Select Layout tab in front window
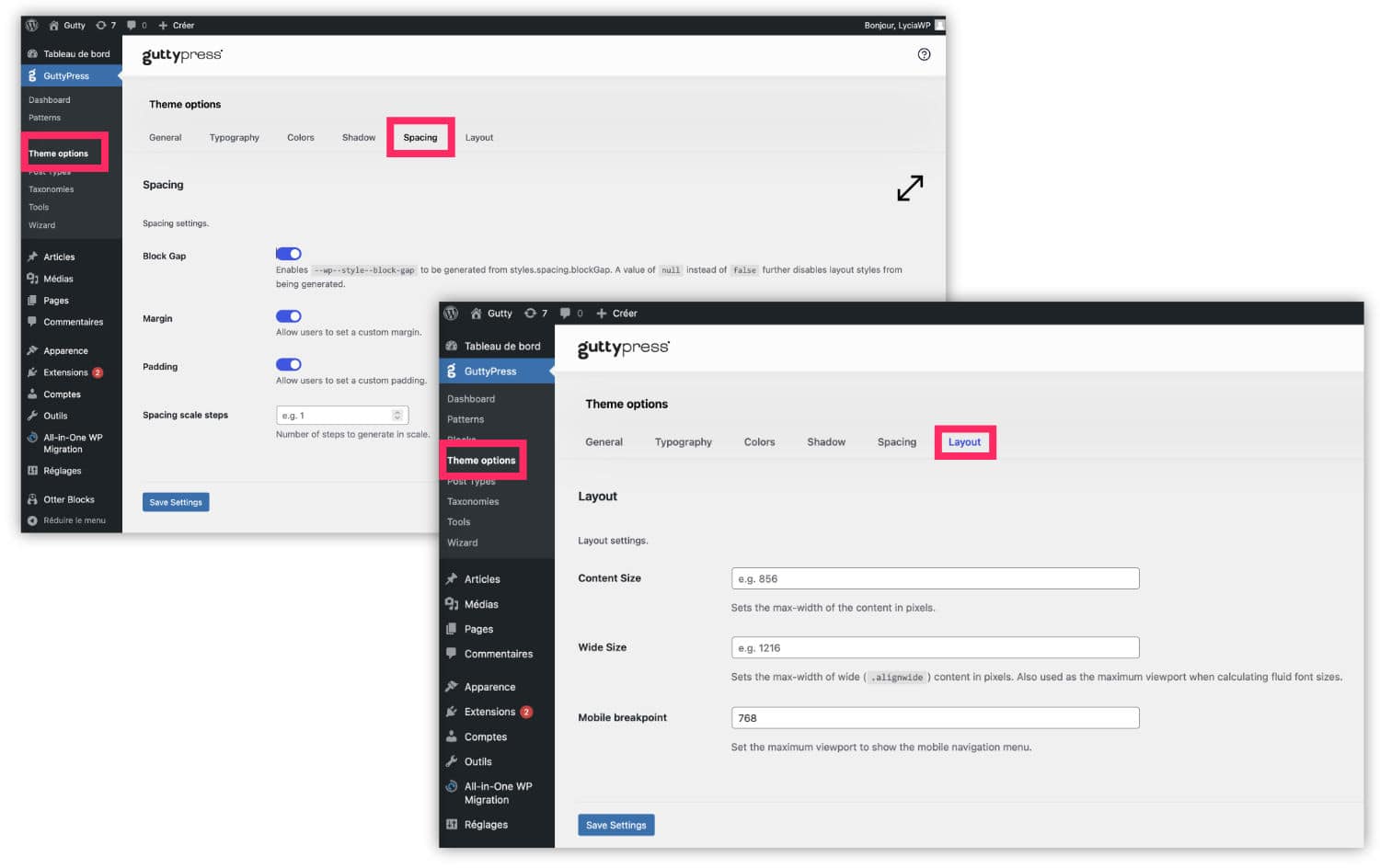 point(965,442)
